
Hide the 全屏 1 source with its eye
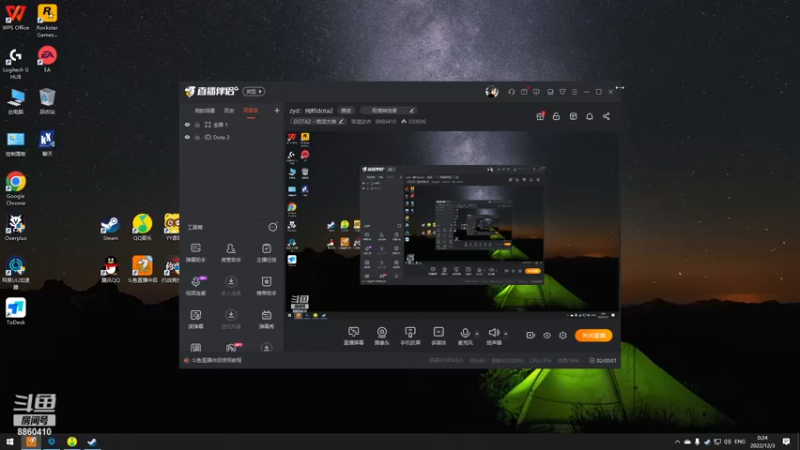tap(187, 124)
